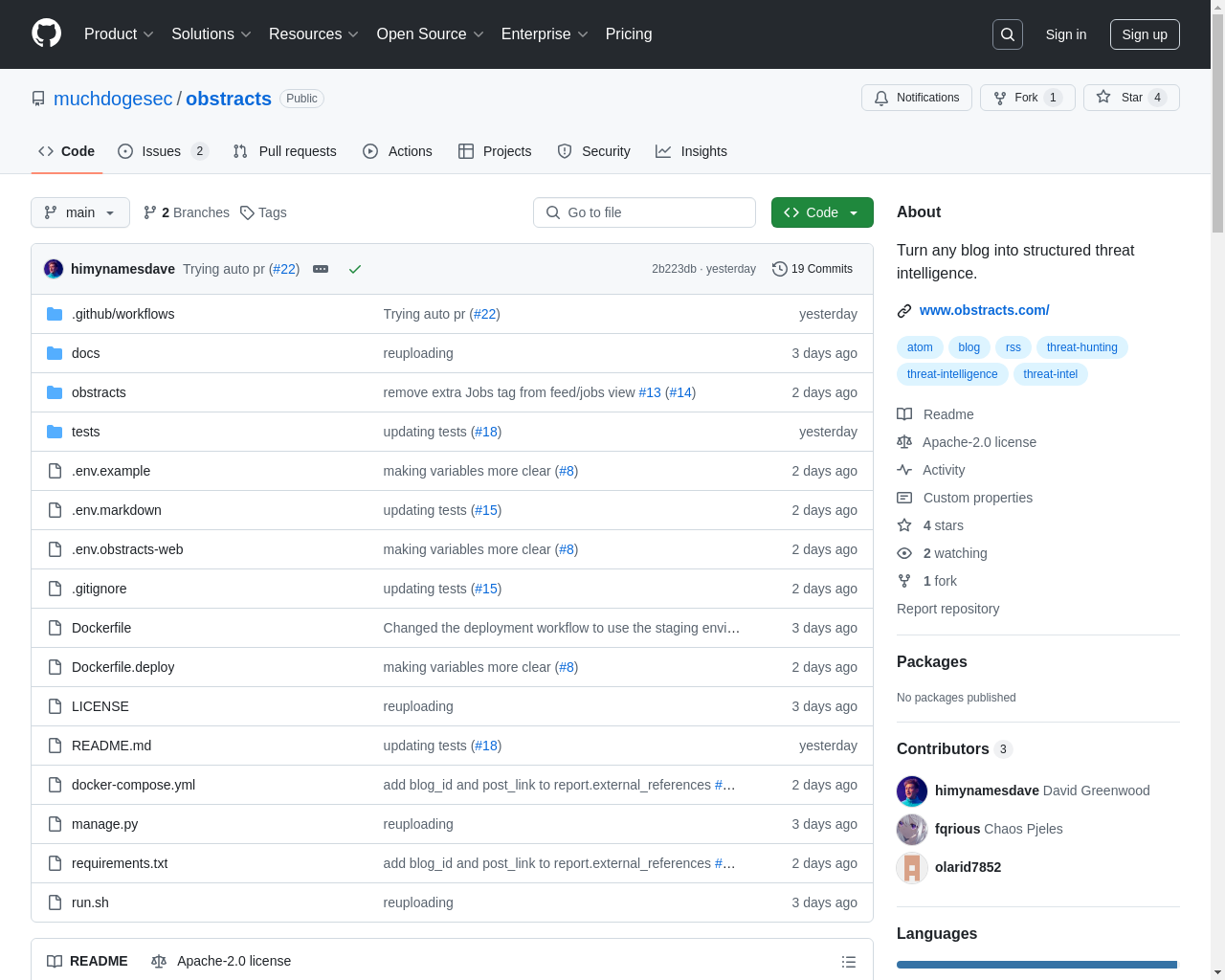Open the requirements.txt file
1225x980 pixels.
120,863
